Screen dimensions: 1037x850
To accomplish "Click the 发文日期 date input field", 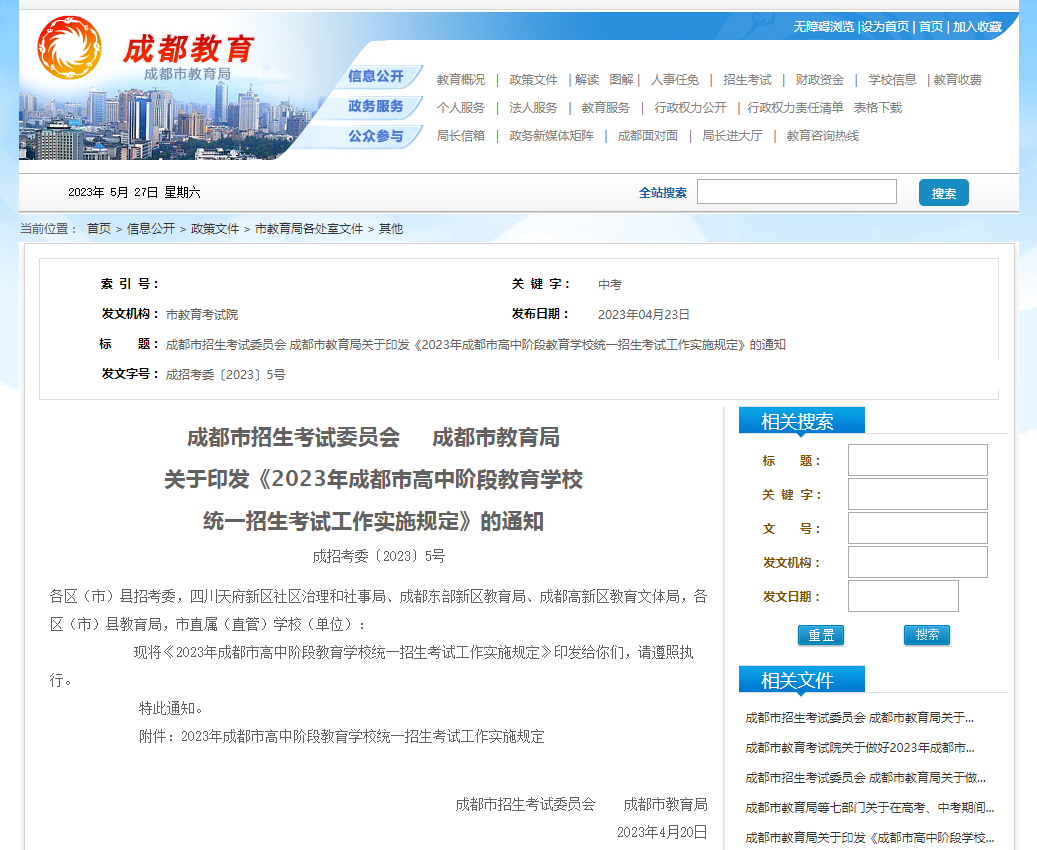I will click(903, 596).
